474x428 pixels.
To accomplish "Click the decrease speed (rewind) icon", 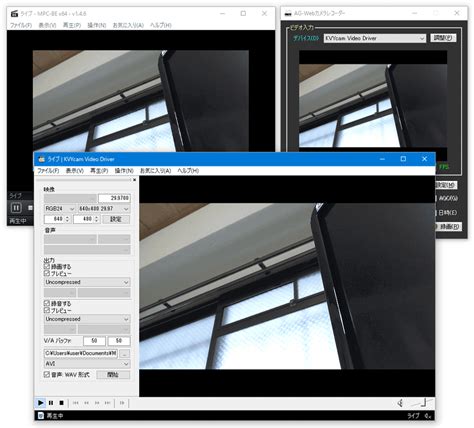I will [86, 403].
